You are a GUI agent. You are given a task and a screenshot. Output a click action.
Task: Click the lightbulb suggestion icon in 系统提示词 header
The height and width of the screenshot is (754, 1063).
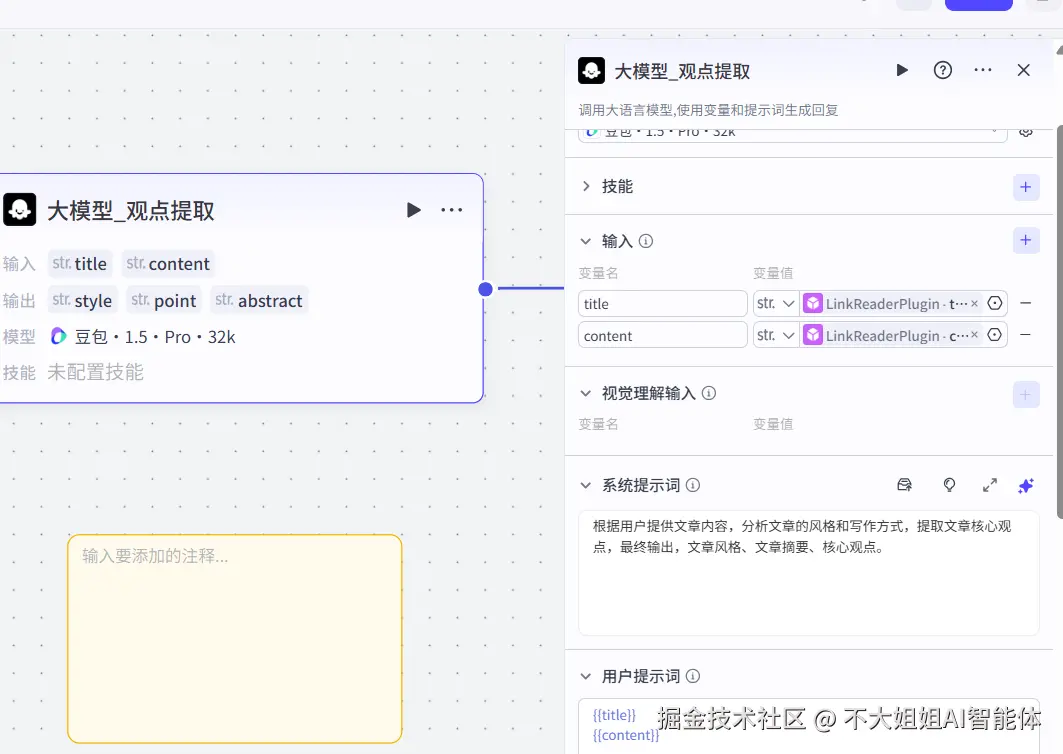pyautogui.click(x=948, y=485)
